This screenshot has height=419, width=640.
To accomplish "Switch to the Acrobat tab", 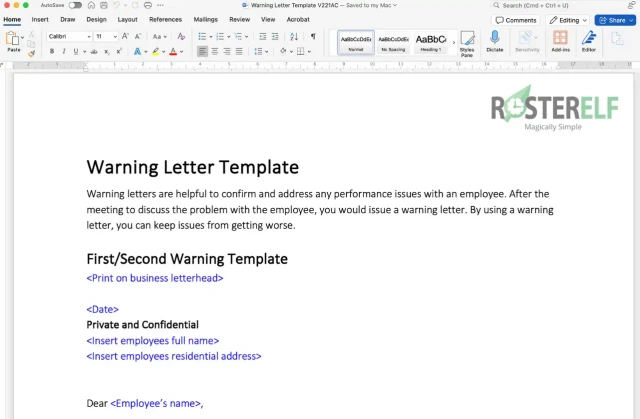I will point(298,19).
